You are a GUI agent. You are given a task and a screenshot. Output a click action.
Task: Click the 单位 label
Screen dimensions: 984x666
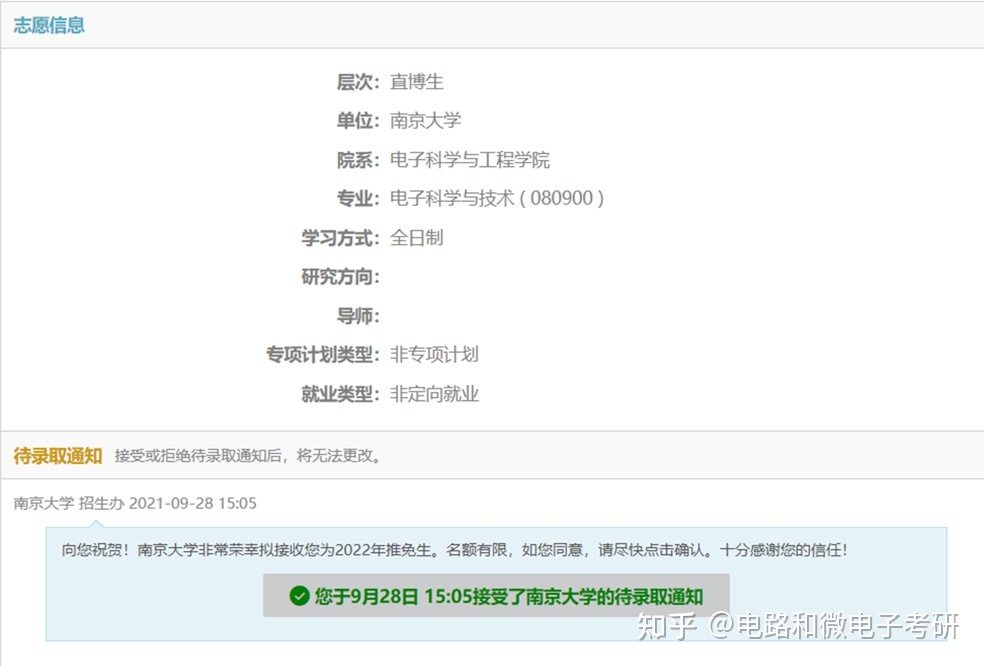(x=358, y=121)
